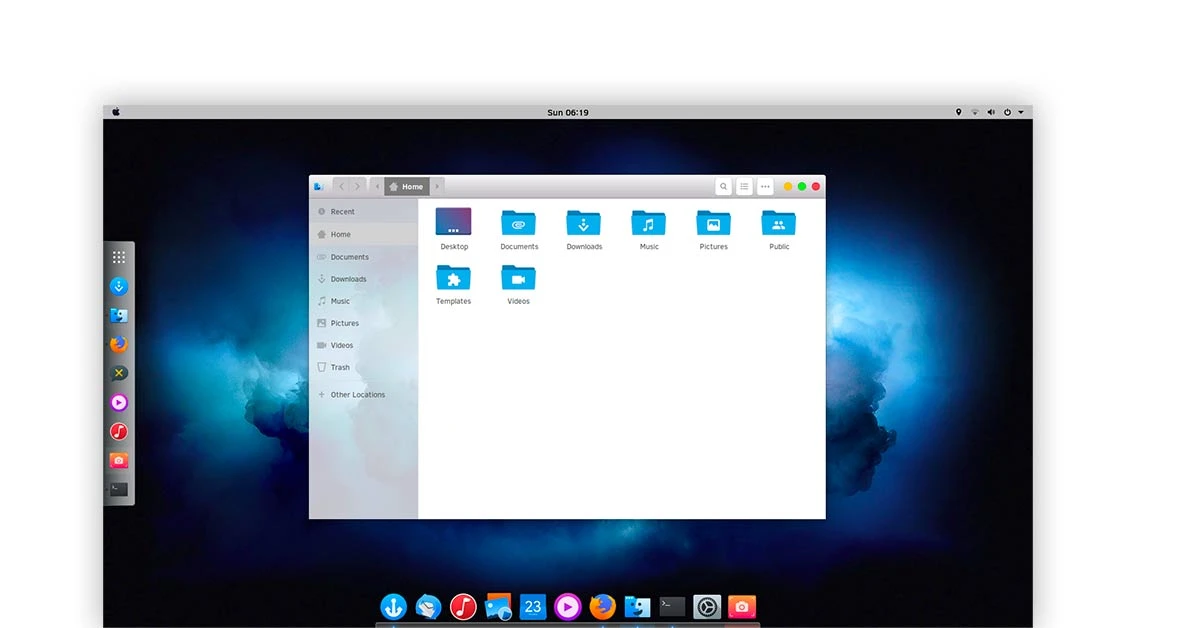Expand the path chevron next to Home
Image resolution: width=1200 pixels, height=628 pixels.
click(x=437, y=186)
